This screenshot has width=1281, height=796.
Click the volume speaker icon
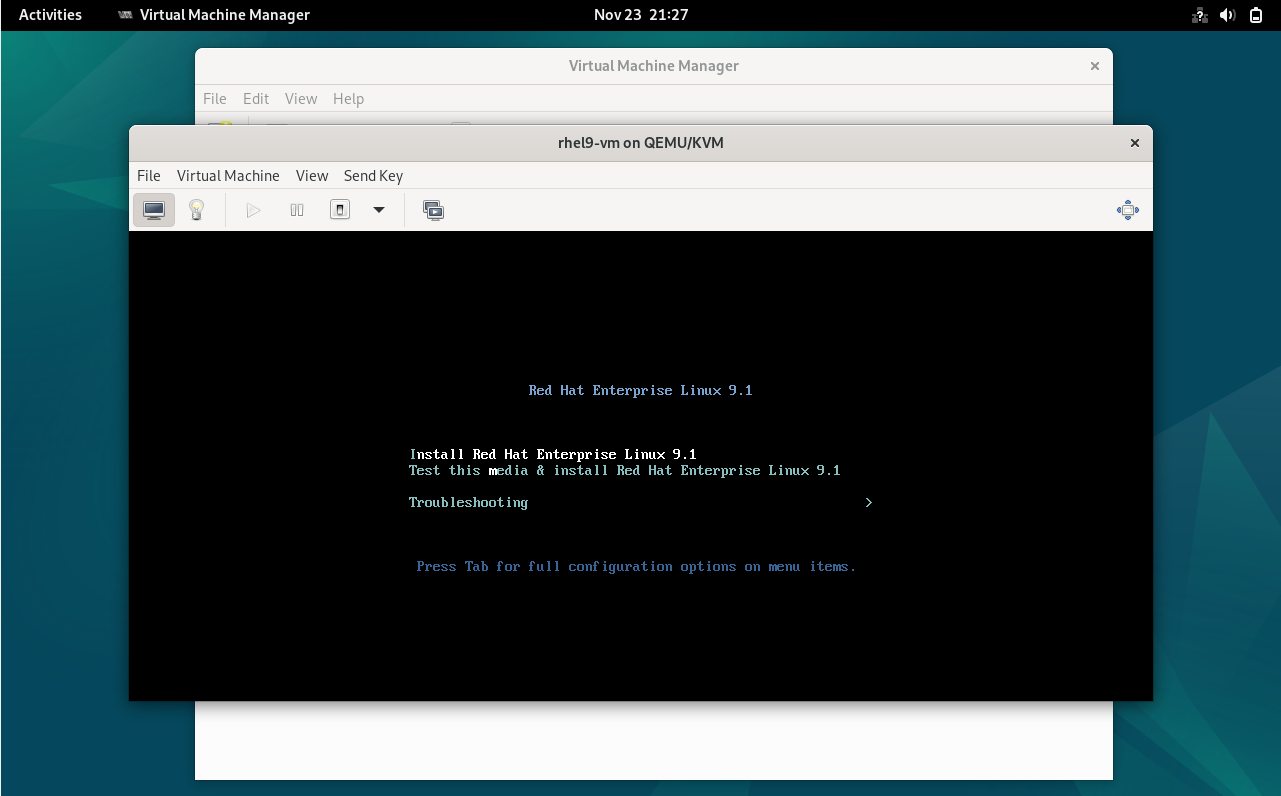tap(1228, 15)
